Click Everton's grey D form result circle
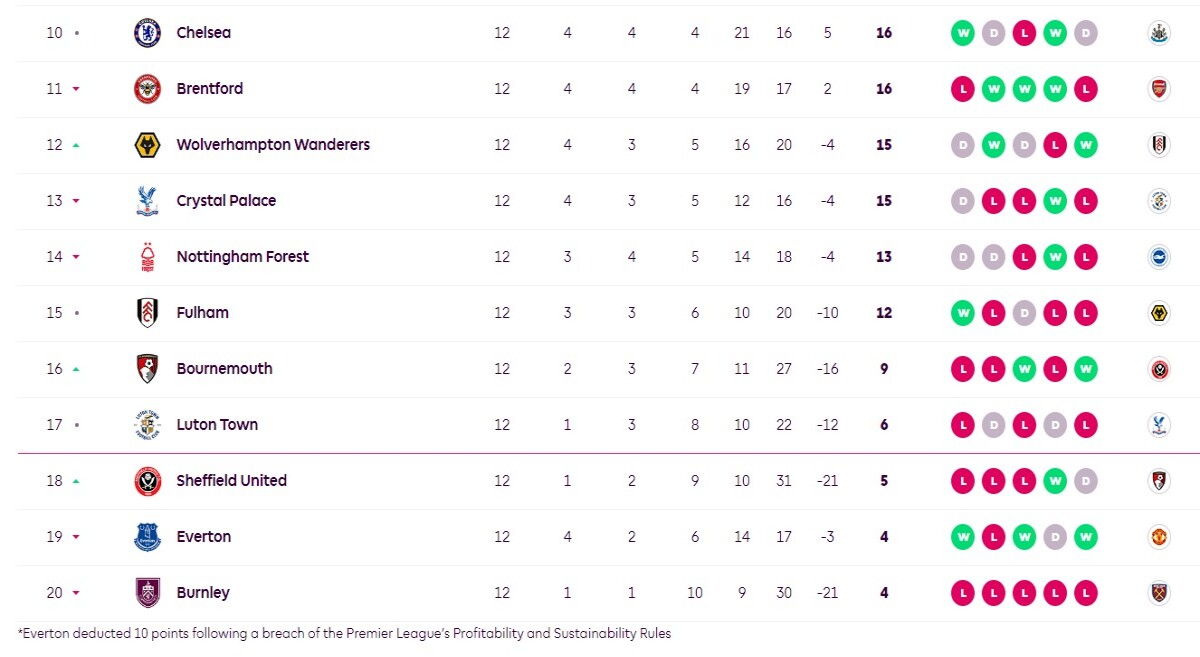 coord(1055,537)
